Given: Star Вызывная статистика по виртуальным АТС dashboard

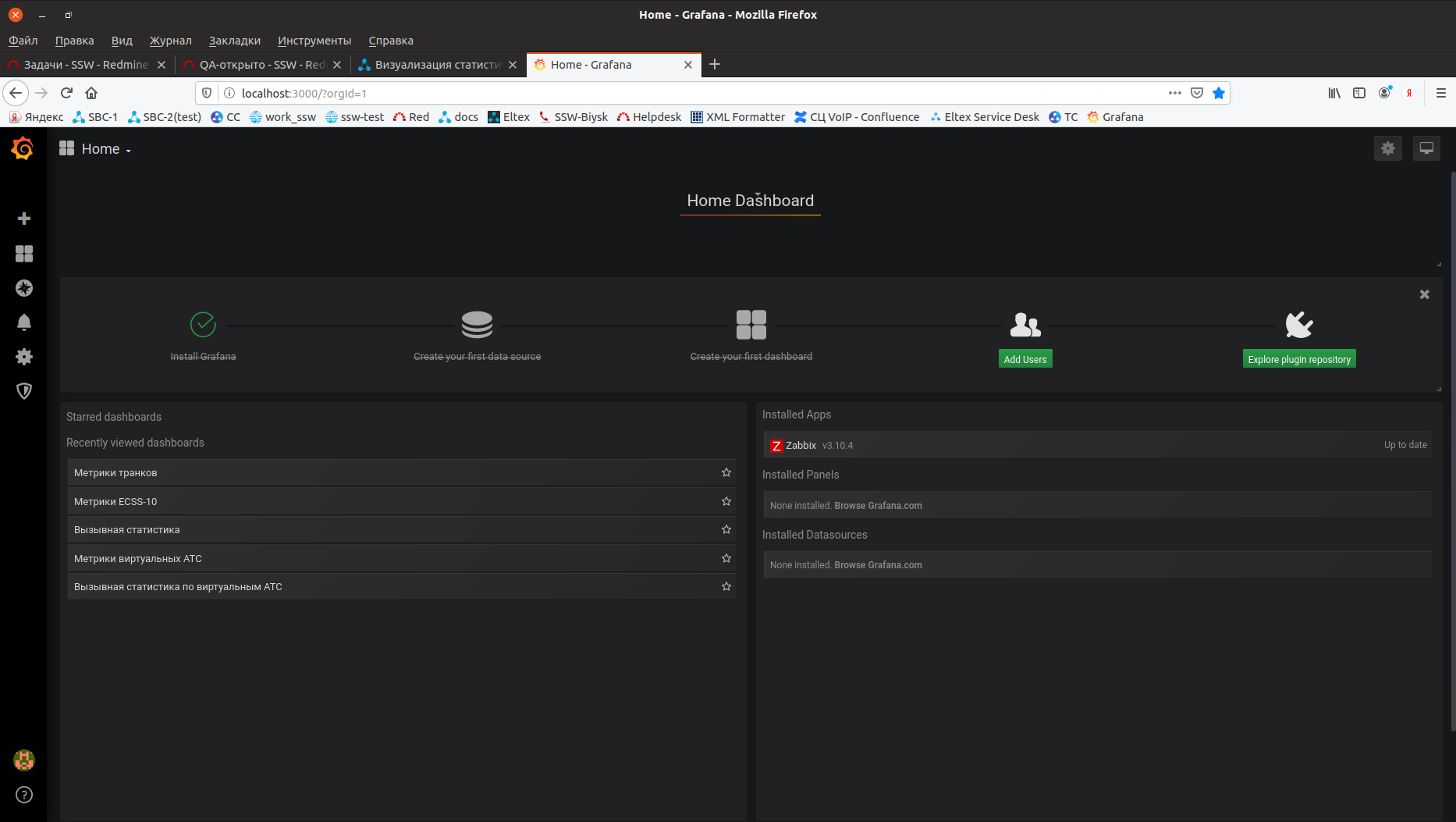Looking at the screenshot, I should (726, 586).
